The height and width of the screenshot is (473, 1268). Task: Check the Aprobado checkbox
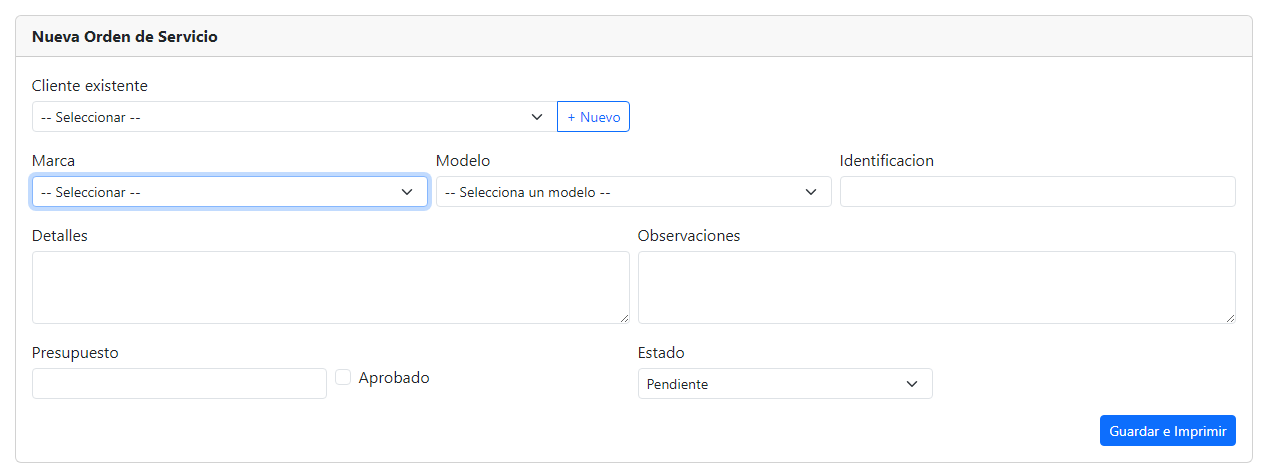[343, 377]
